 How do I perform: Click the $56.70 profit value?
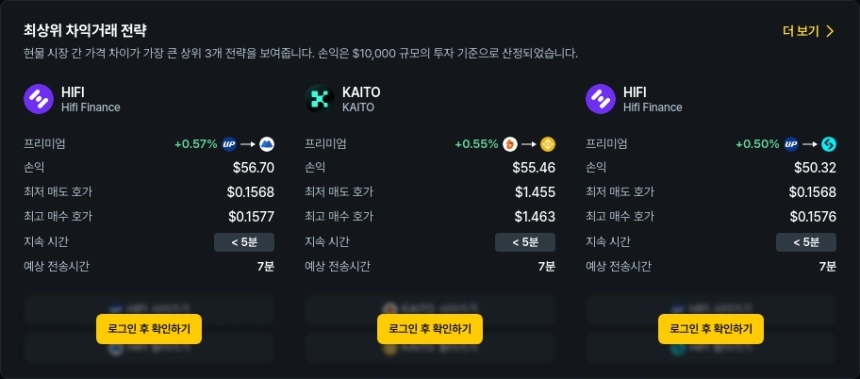(x=253, y=168)
